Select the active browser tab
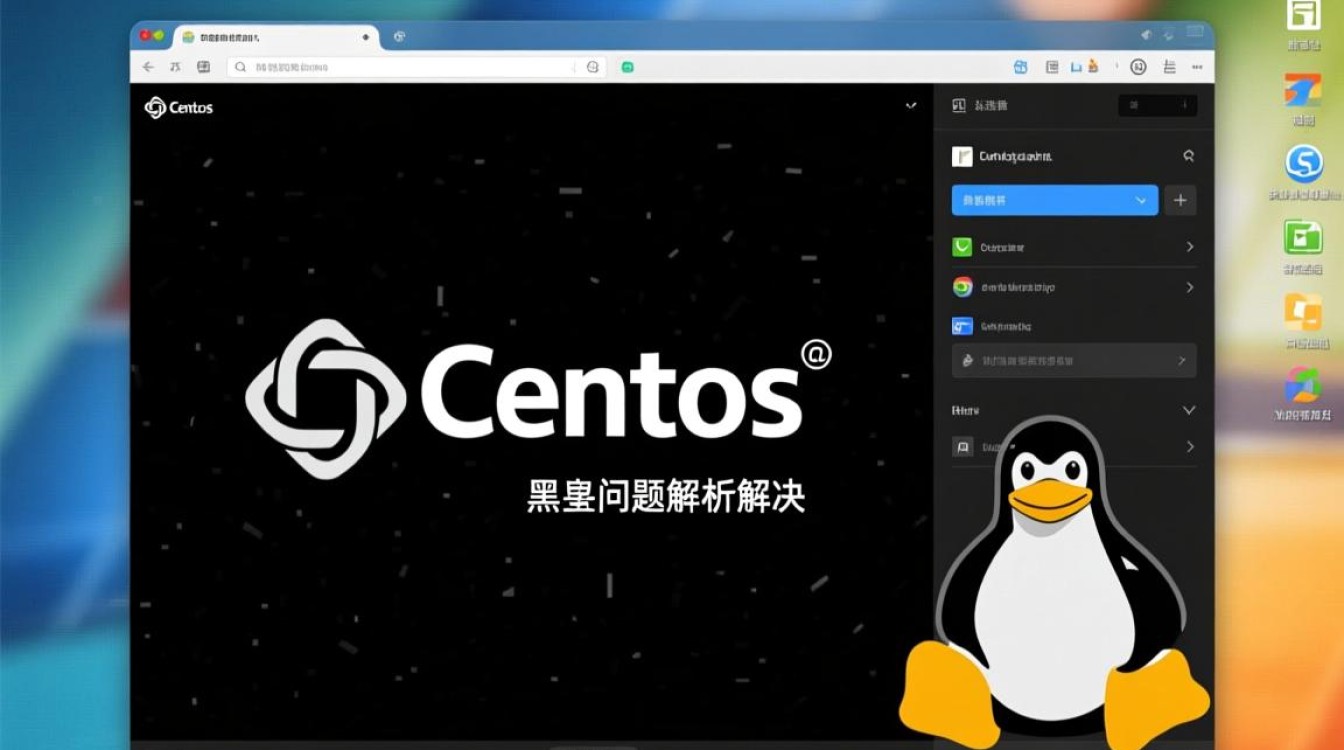 (275, 36)
